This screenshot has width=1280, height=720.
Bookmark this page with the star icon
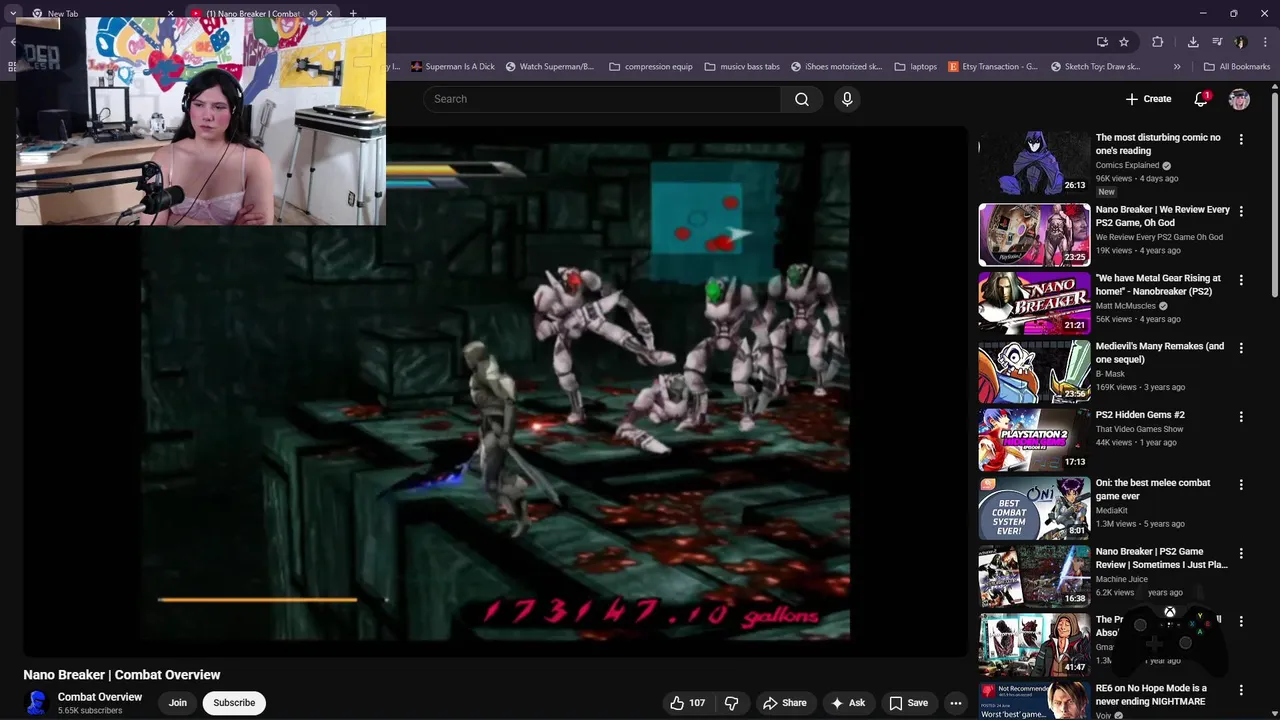(1124, 42)
